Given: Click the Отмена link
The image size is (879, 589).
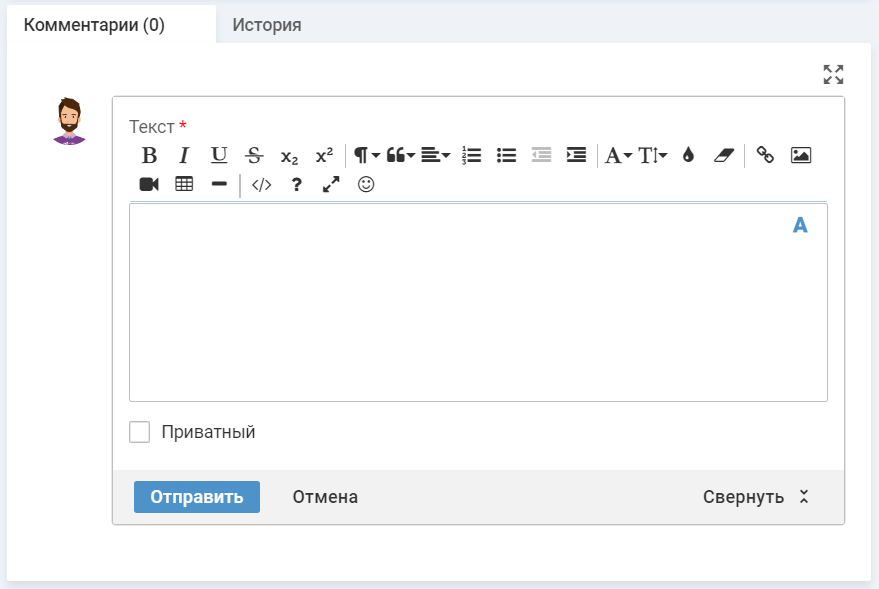Looking at the screenshot, I should (x=325, y=497).
